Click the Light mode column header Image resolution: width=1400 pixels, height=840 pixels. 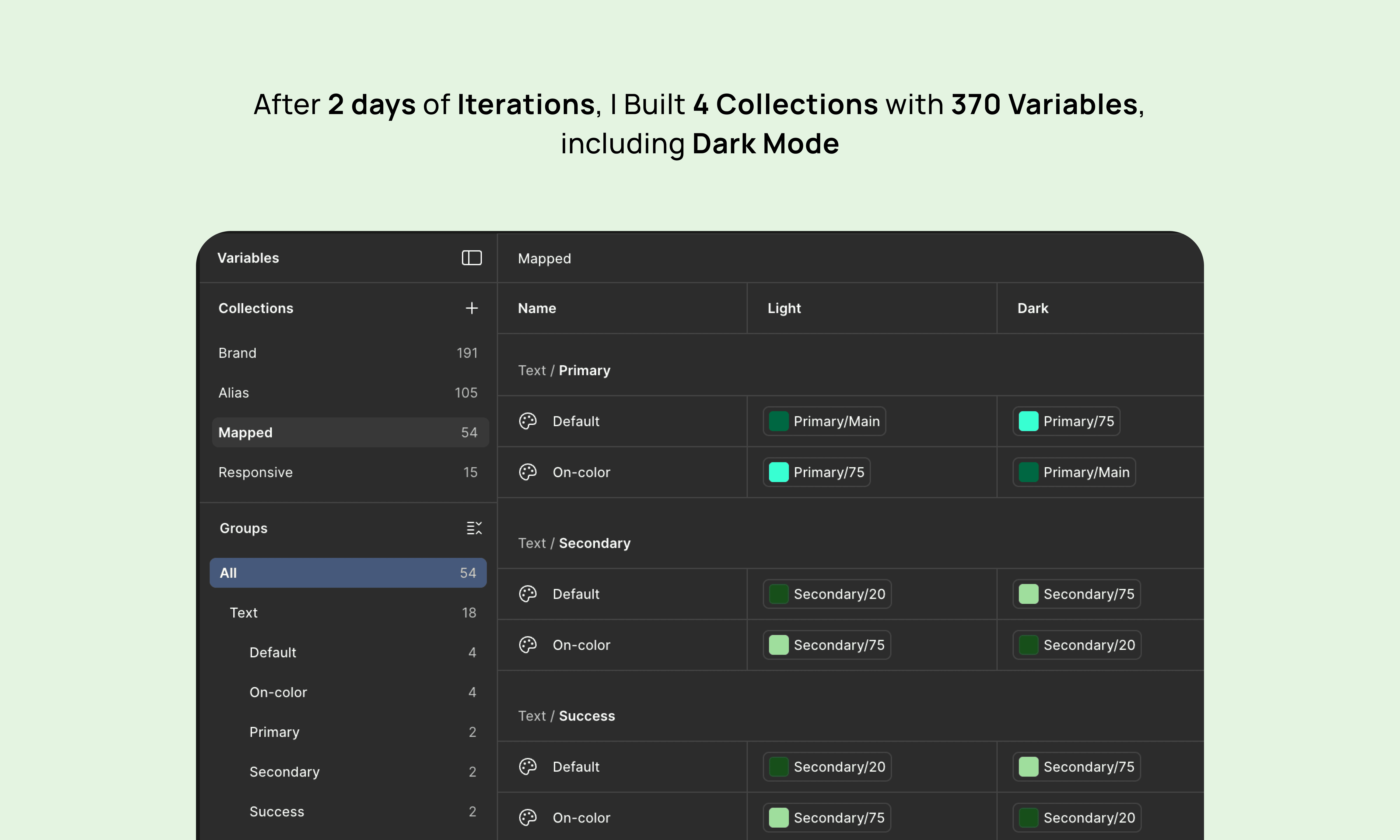pyautogui.click(x=784, y=308)
